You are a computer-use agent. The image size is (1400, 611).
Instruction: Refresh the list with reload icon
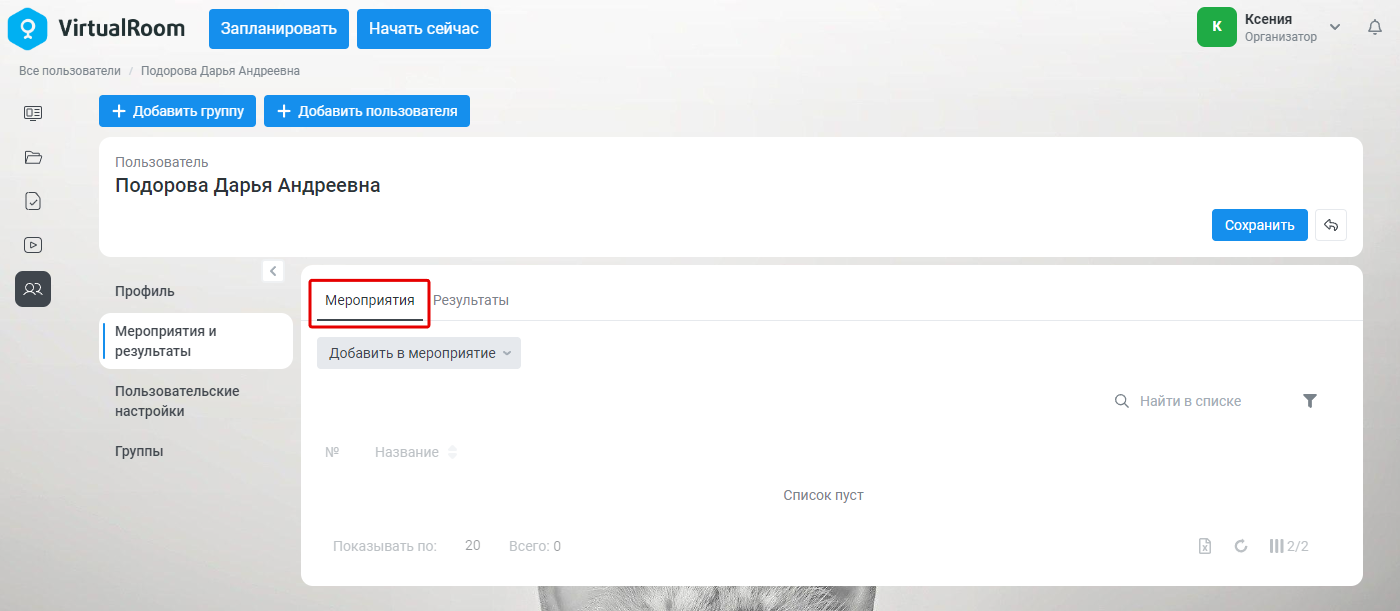tap(1241, 546)
